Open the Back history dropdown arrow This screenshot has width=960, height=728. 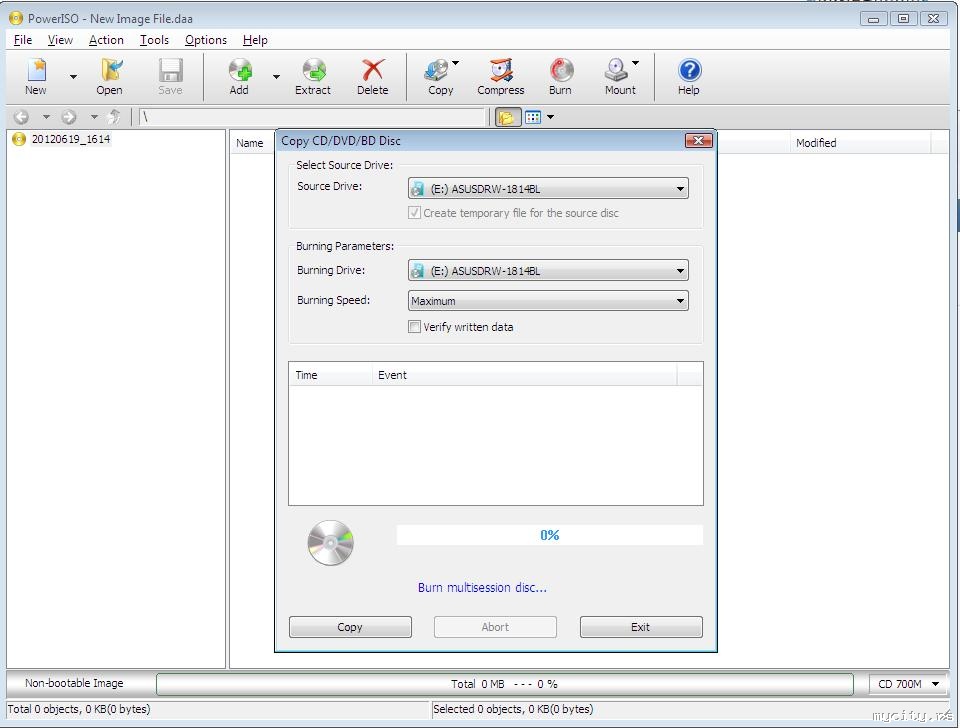(x=46, y=116)
